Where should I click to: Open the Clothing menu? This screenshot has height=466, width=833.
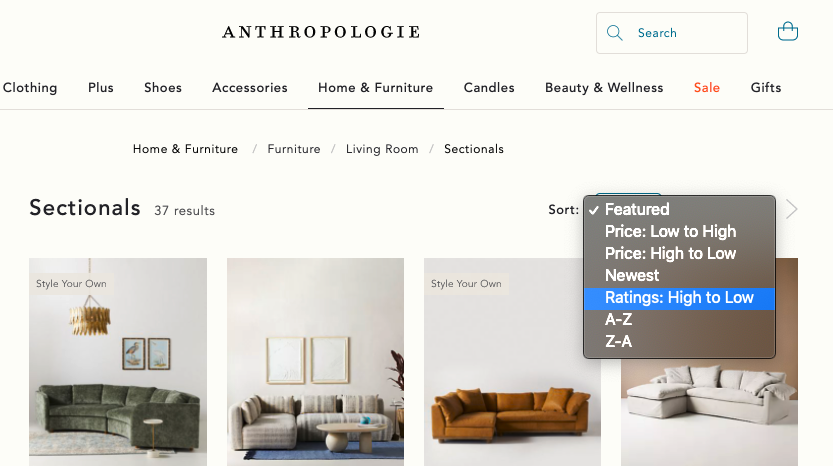pyautogui.click(x=30, y=88)
